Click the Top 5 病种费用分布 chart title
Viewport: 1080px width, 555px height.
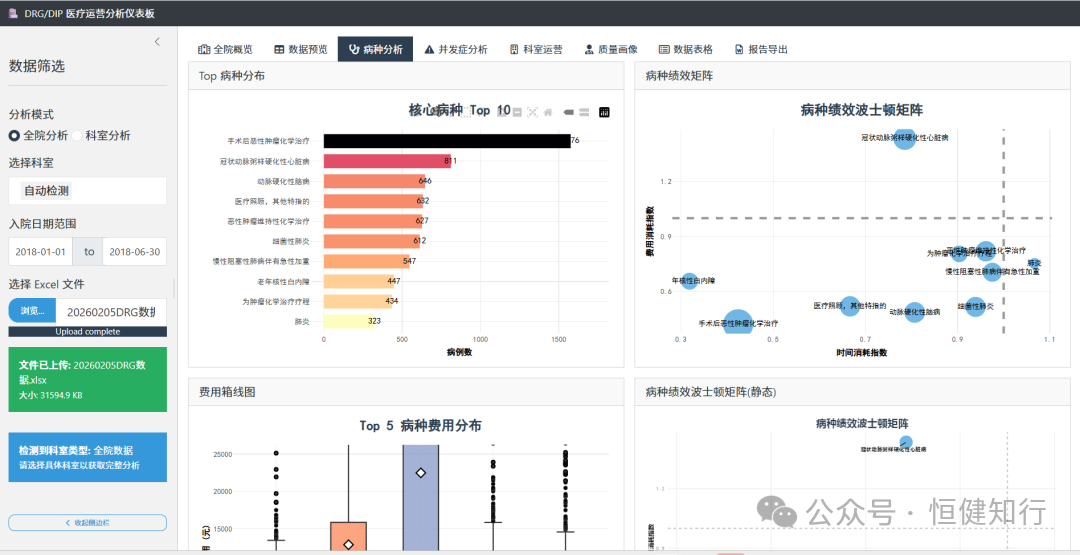tap(421, 426)
